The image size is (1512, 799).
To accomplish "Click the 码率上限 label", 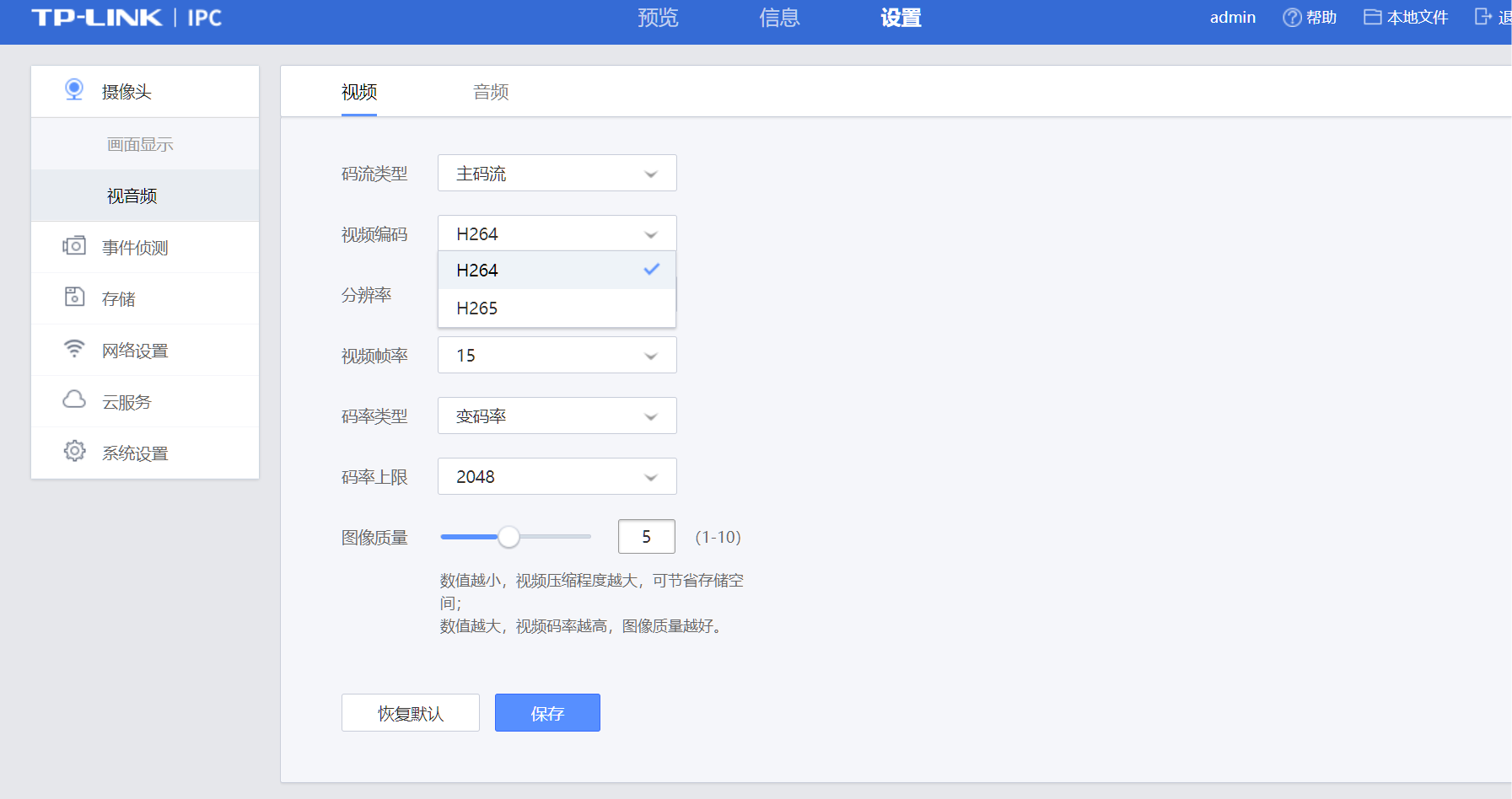I will (374, 477).
